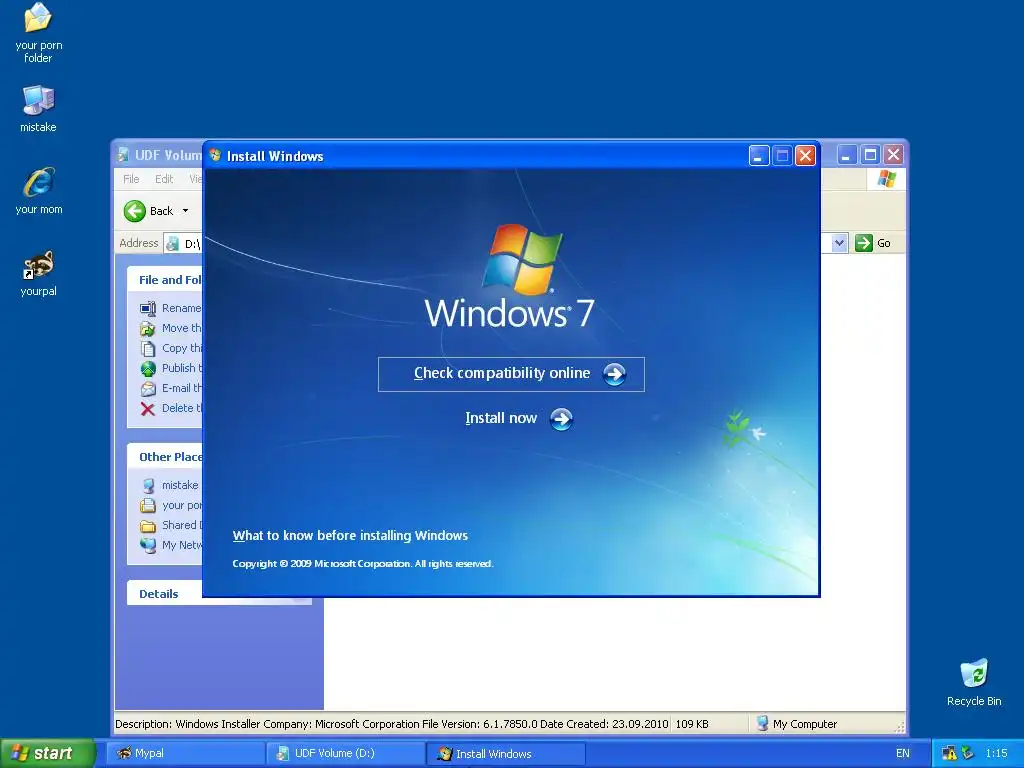Viewport: 1024px width, 768px height.
Task: Minimize the UDF Volume Explorer window
Action: (x=846, y=155)
